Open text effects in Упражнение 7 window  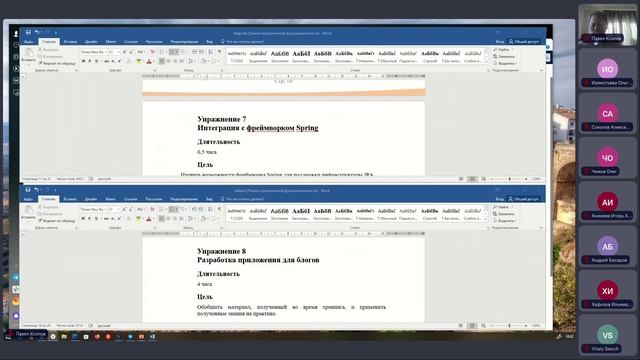tap(129, 61)
